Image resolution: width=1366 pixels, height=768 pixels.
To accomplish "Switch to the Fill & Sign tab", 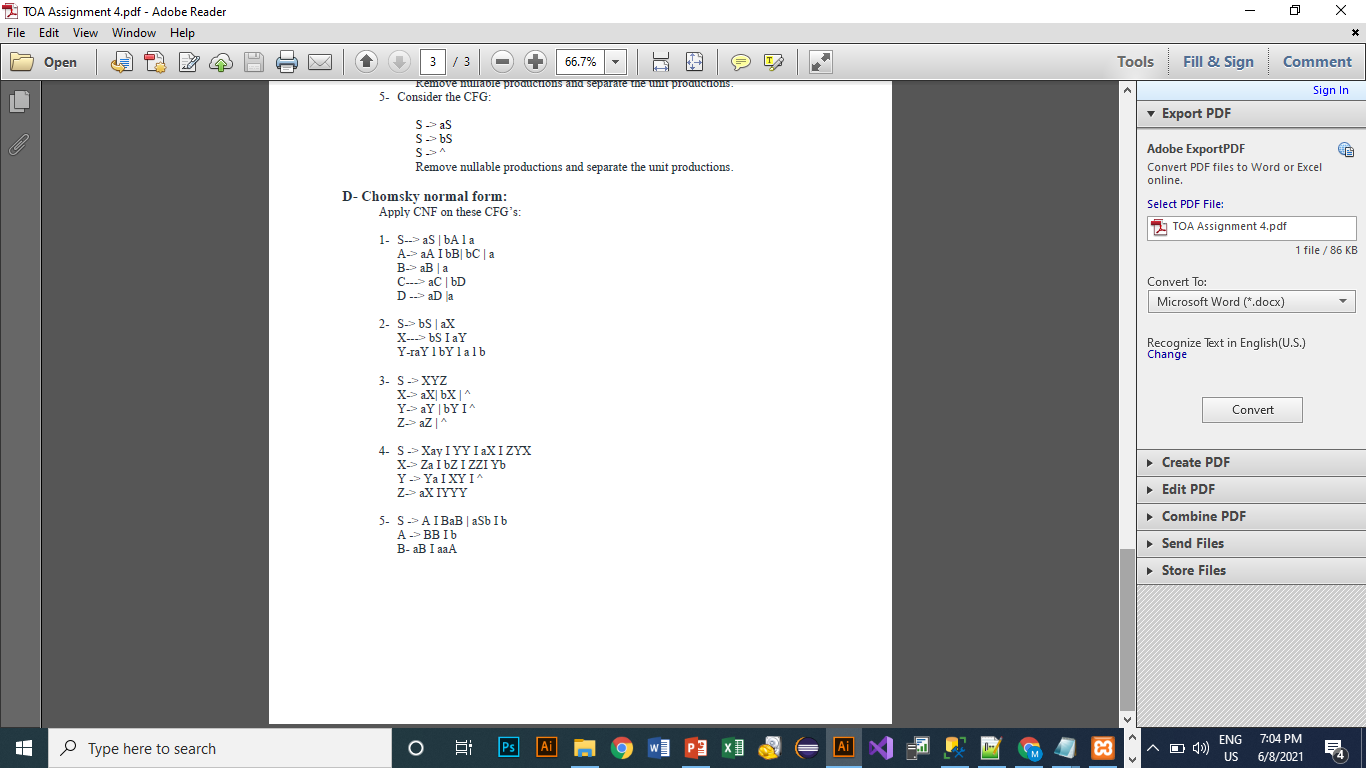I will click(x=1218, y=61).
